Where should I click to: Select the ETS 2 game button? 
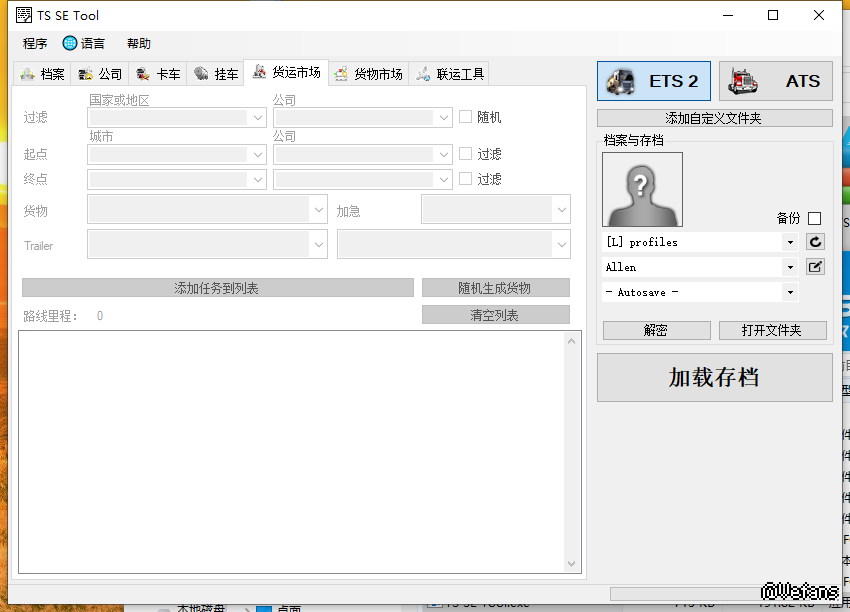coord(654,81)
